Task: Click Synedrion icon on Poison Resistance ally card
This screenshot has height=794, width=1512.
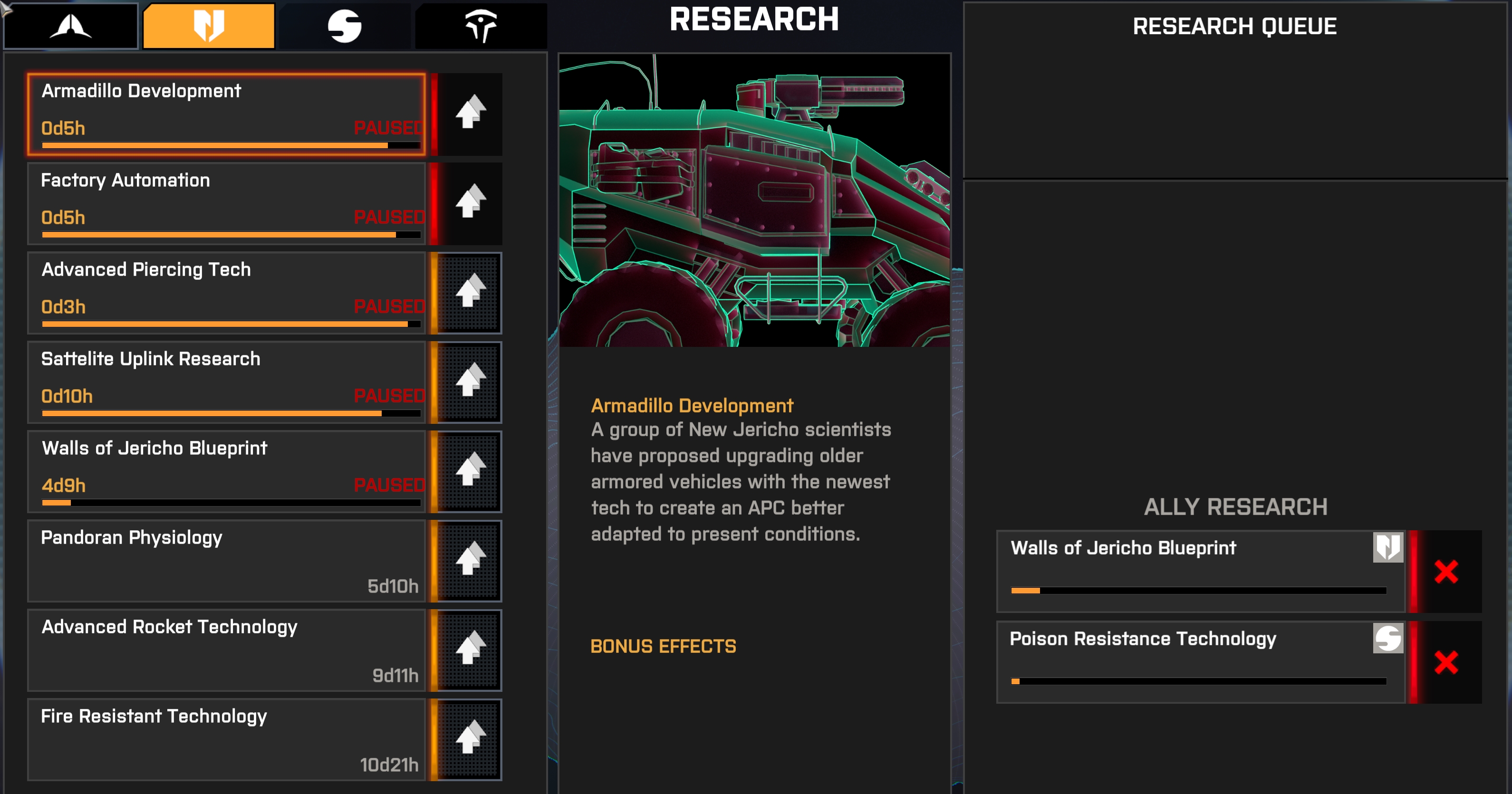Action: [x=1387, y=638]
